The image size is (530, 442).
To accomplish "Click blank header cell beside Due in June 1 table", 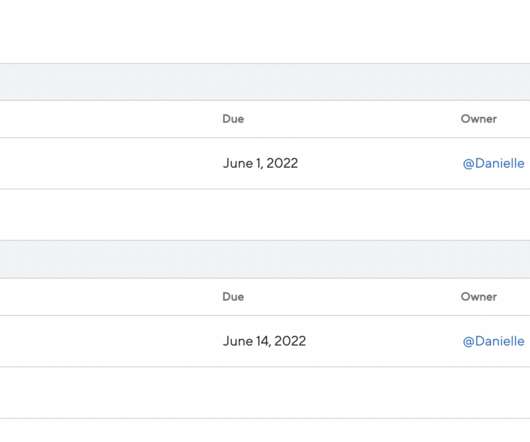I will click(x=108, y=119).
